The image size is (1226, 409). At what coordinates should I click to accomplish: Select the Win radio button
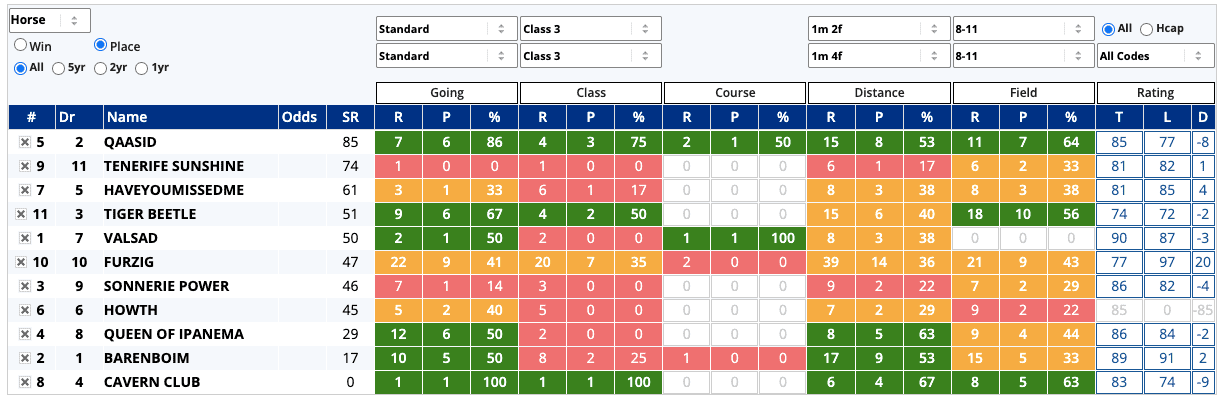coord(20,45)
